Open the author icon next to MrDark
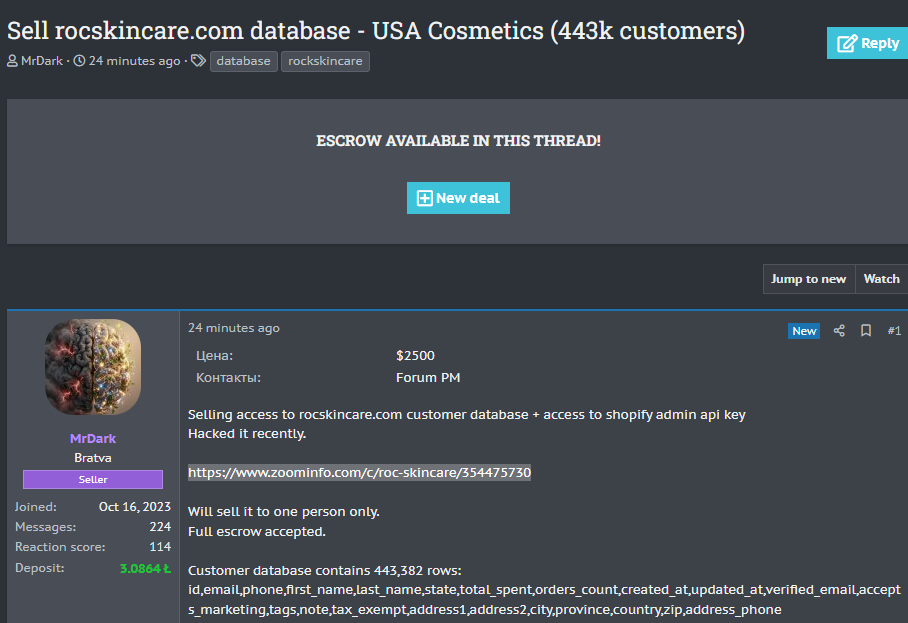The width and height of the screenshot is (908, 623). coord(12,61)
